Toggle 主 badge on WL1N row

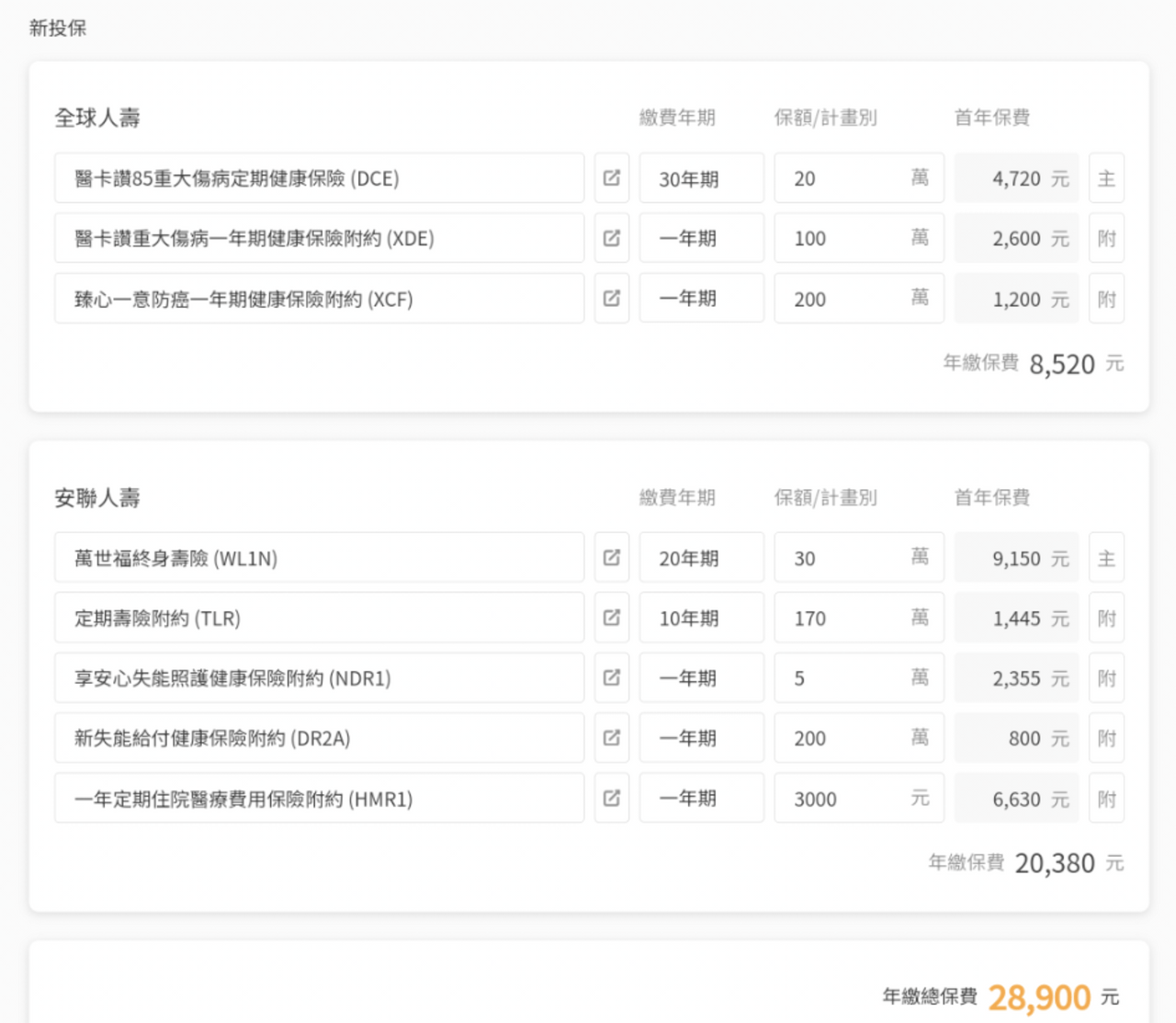coord(1106,558)
